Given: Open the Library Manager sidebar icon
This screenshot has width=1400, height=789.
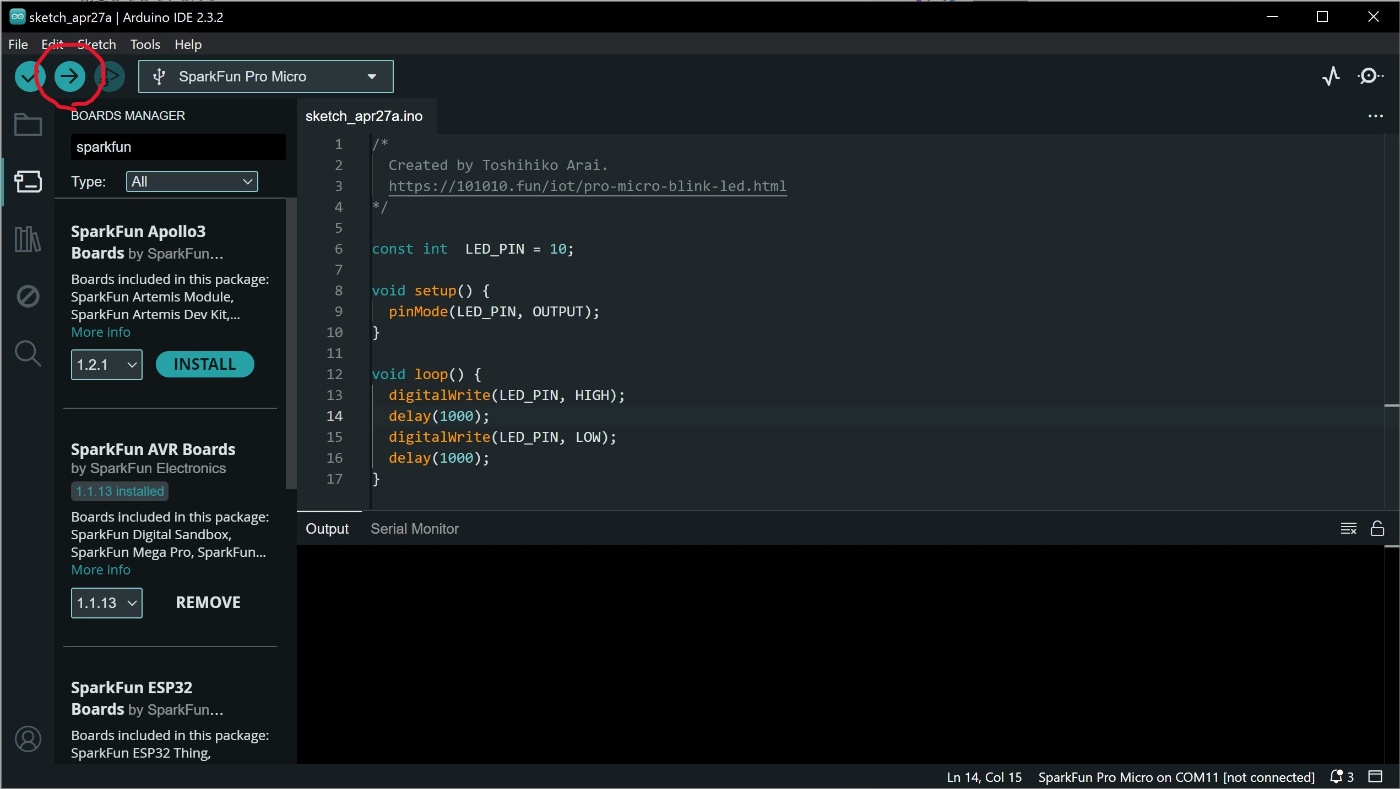Looking at the screenshot, I should click(28, 239).
